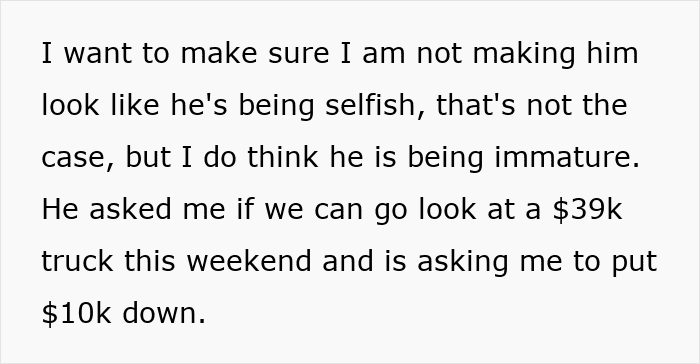
Task: Click the word 'look' starting second line
Action: pos(70,105)
